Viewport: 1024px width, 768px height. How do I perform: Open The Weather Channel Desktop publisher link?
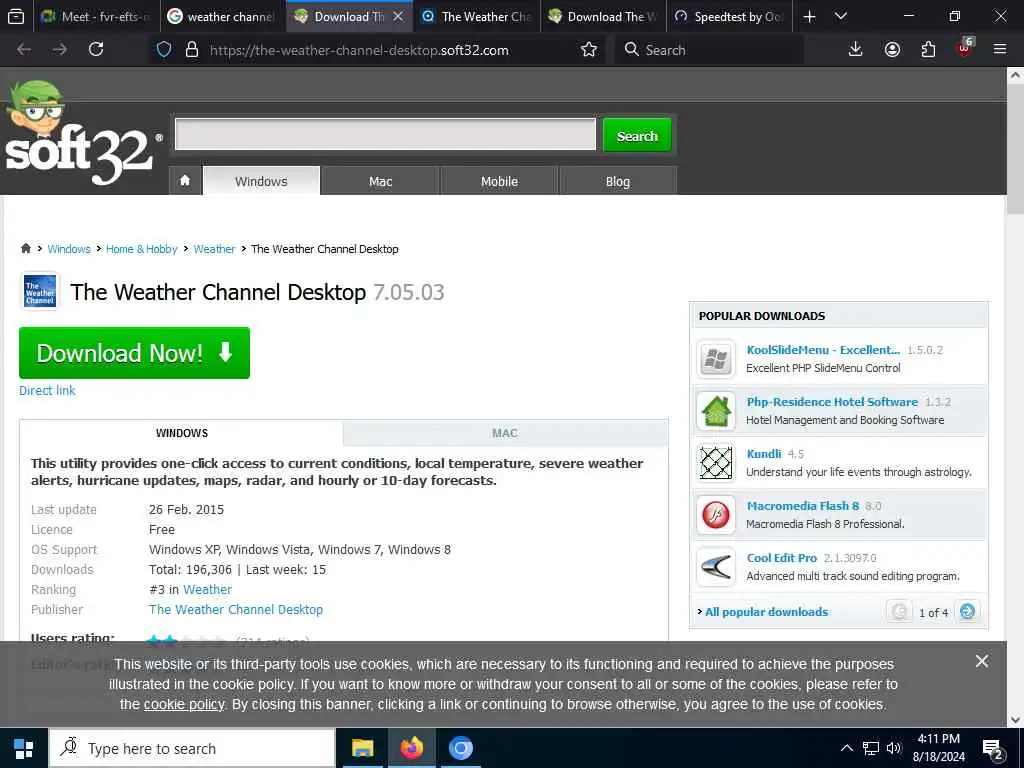click(x=236, y=609)
